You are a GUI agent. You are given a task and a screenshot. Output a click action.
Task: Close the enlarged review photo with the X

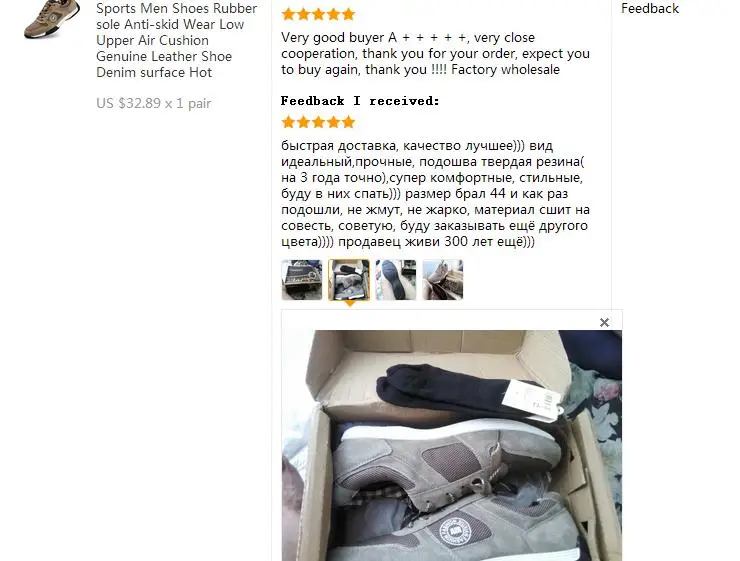tap(604, 323)
